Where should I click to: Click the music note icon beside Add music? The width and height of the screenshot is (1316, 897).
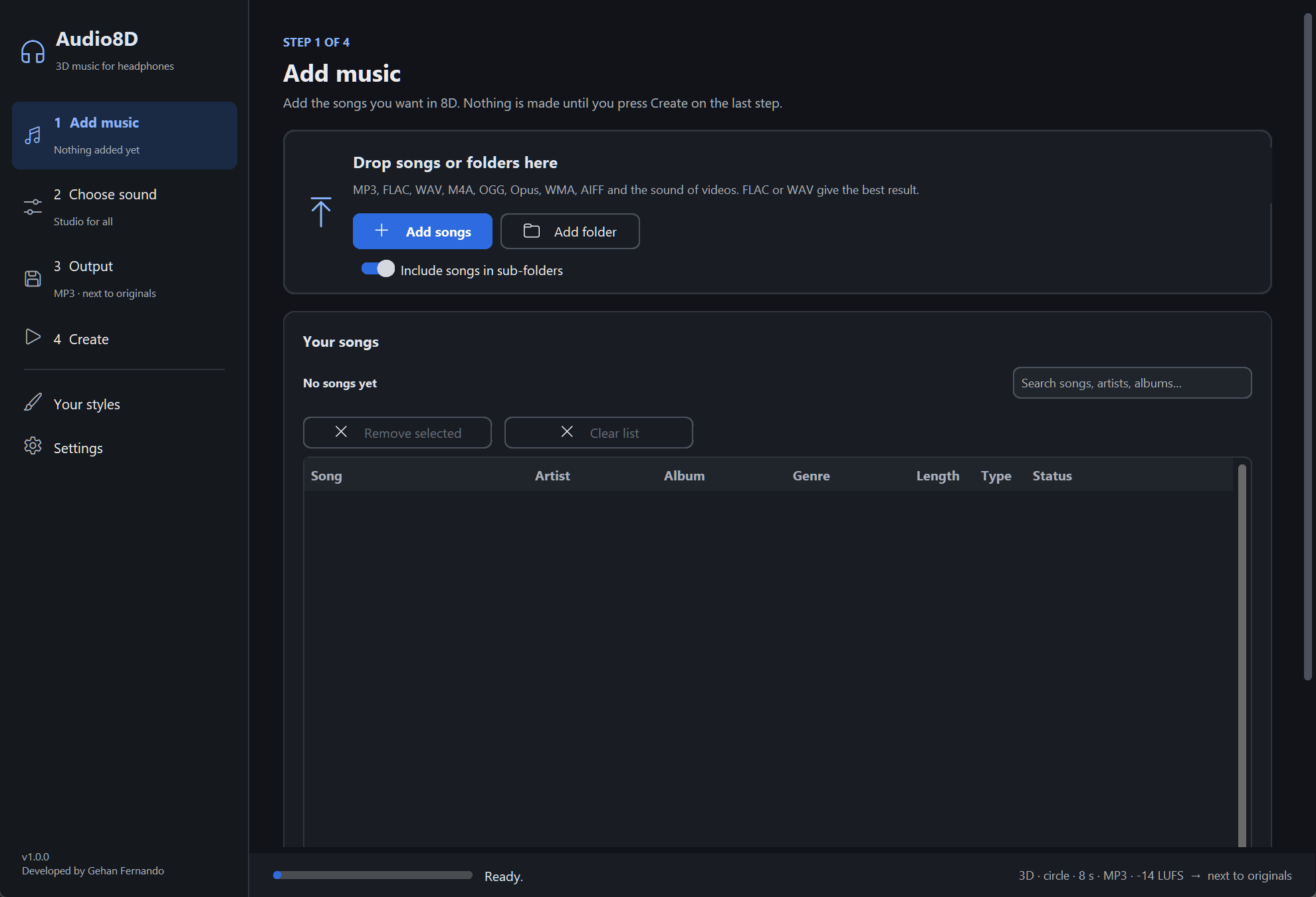click(x=33, y=136)
